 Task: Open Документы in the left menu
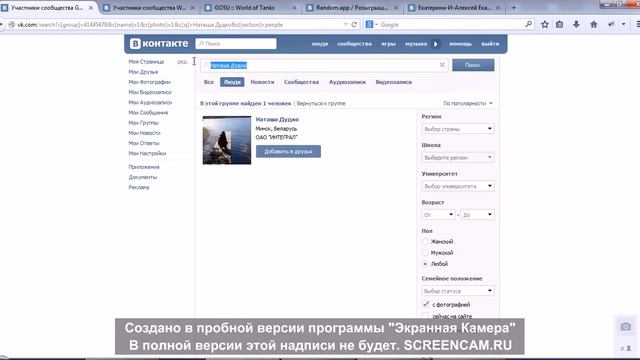tap(142, 177)
